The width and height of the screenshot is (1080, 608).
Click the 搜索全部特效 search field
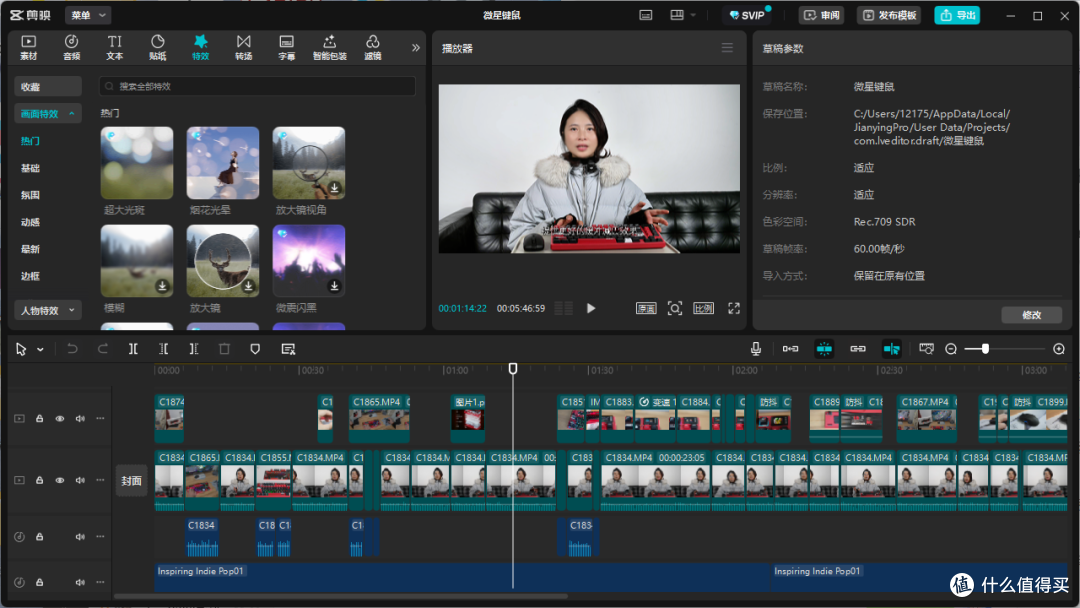point(258,86)
